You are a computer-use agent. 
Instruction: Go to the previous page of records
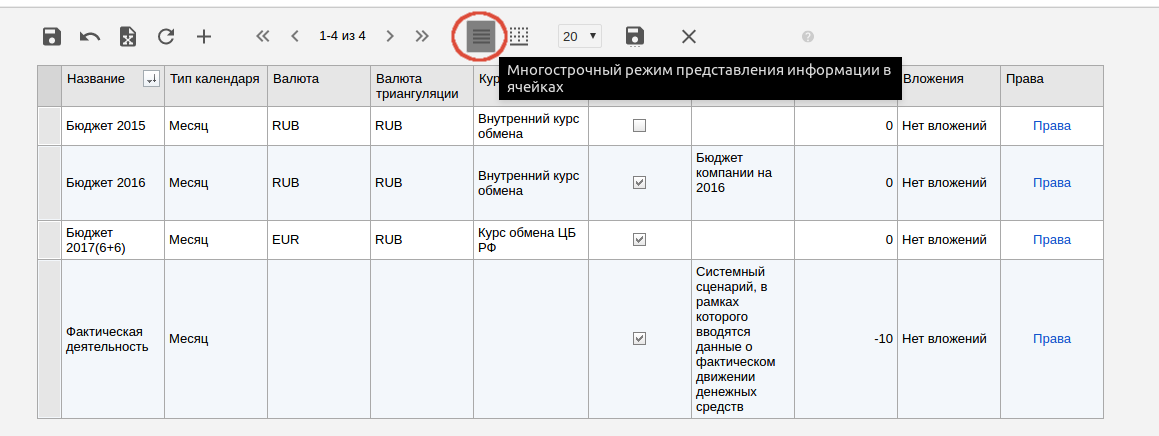295,35
